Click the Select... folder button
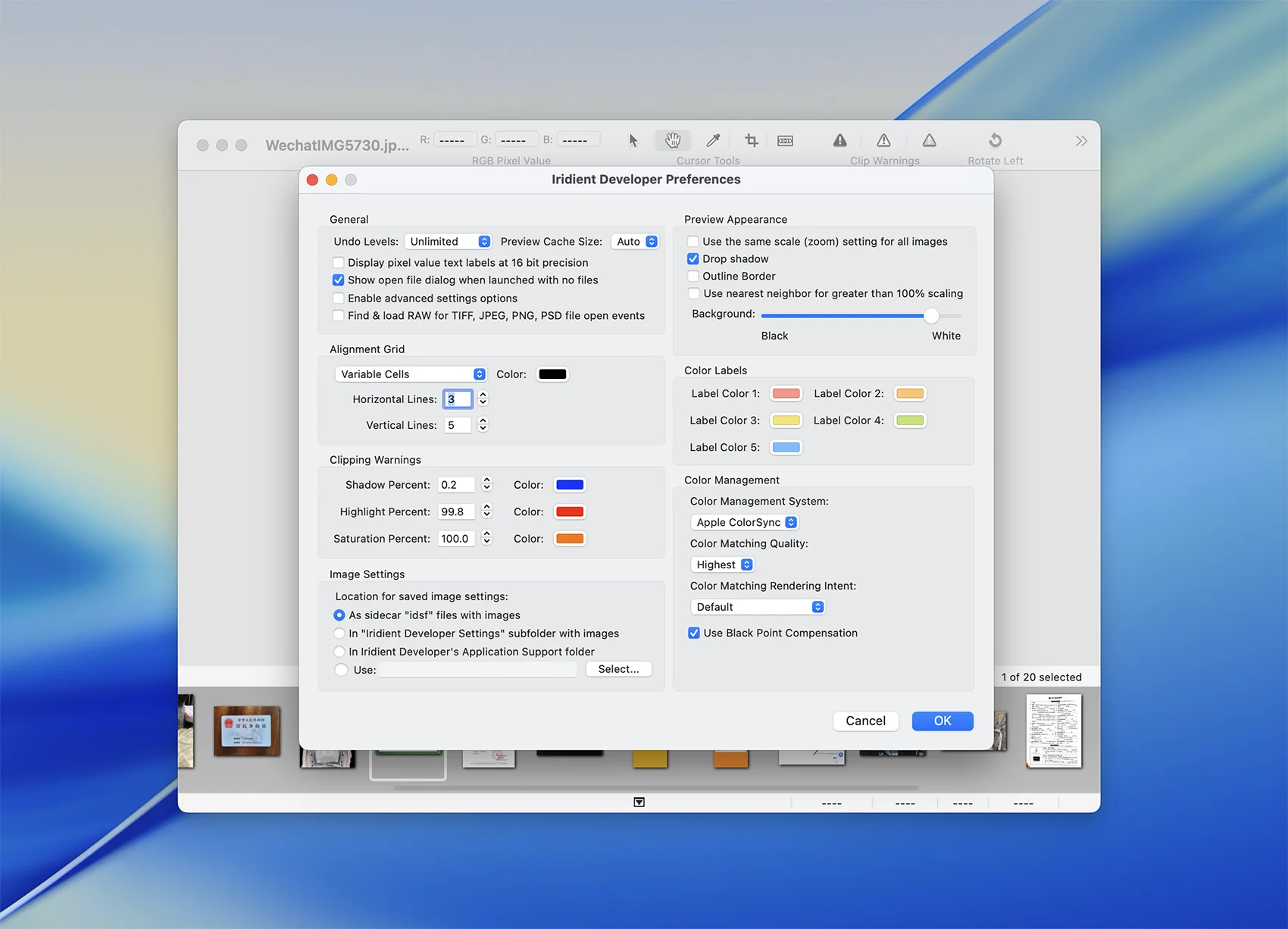This screenshot has height=929, width=1288. coord(618,669)
